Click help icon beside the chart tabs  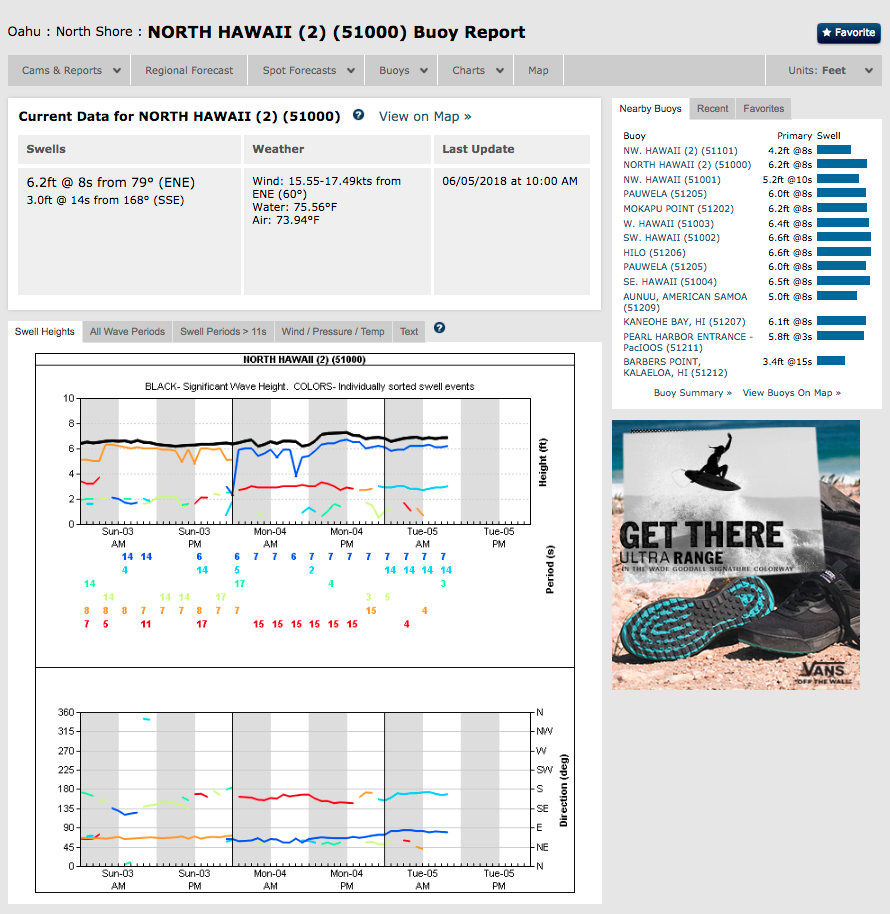(x=439, y=328)
